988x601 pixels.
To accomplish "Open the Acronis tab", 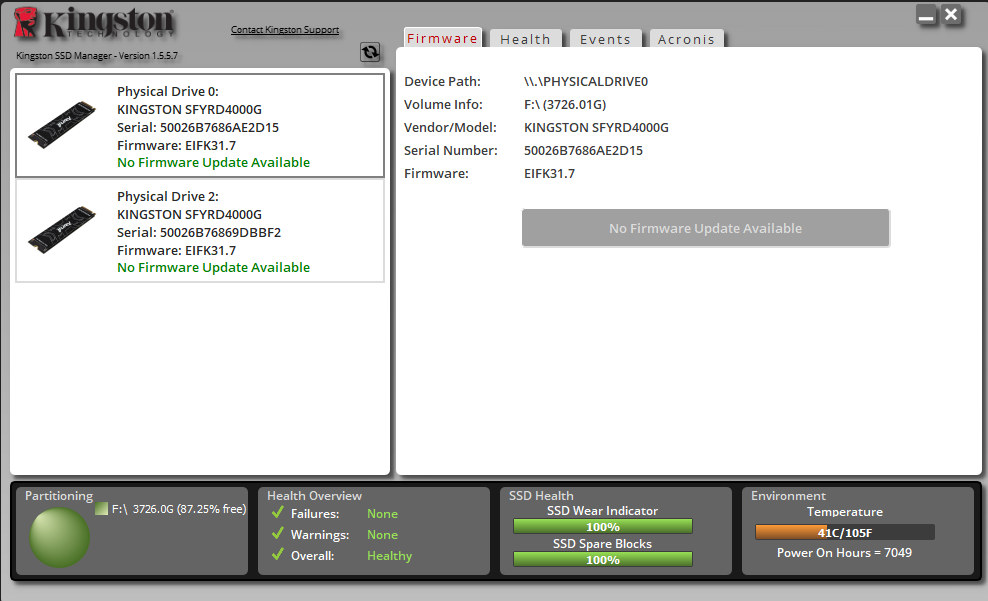I will (686, 39).
